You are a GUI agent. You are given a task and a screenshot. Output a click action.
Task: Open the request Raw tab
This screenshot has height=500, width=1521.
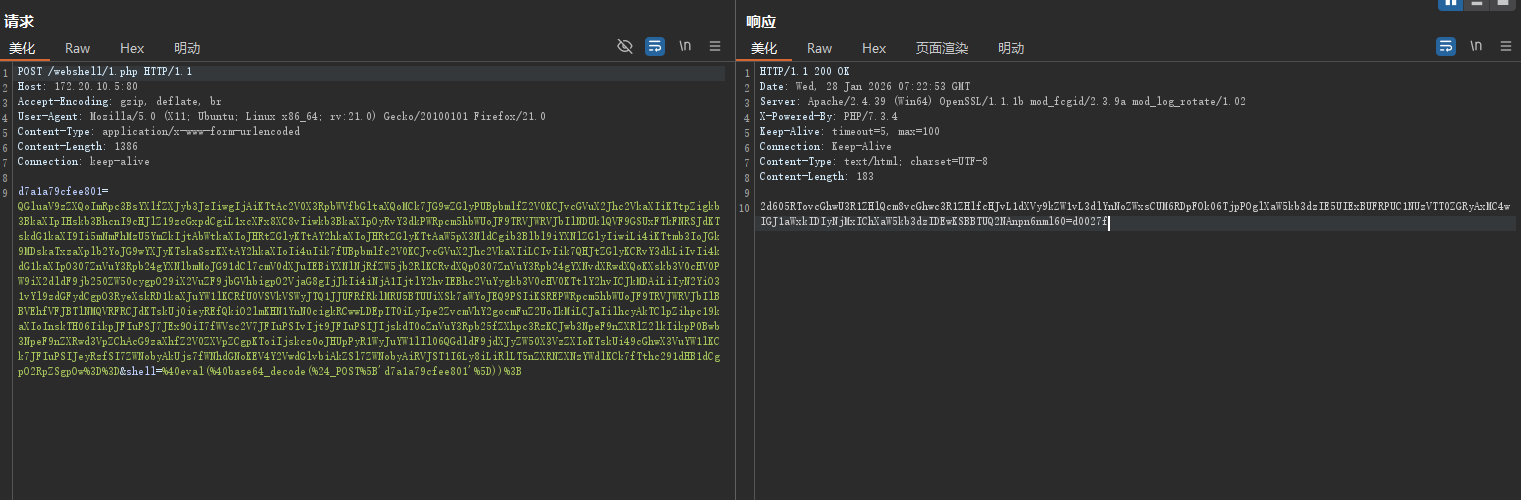point(78,48)
